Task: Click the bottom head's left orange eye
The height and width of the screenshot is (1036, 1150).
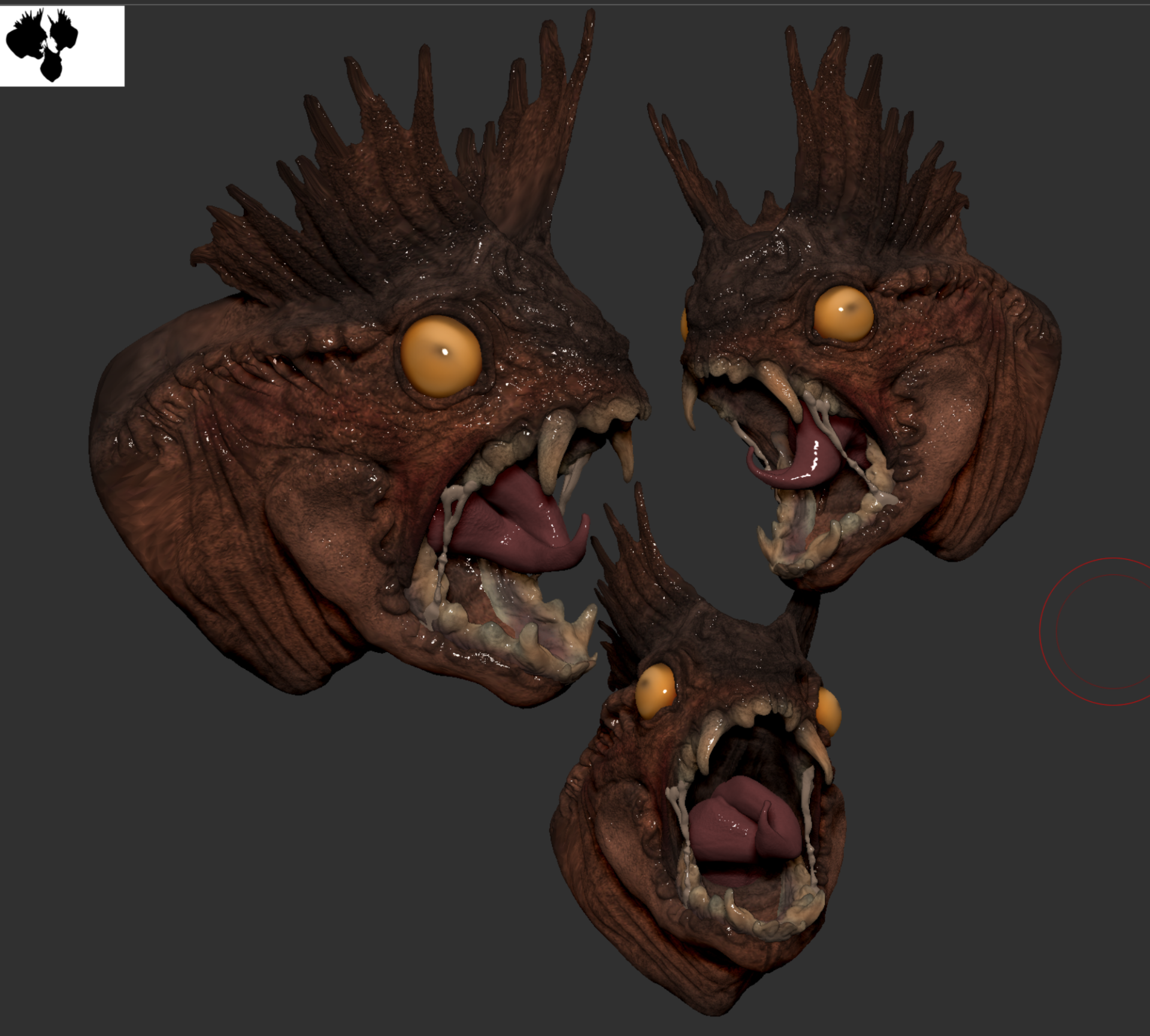Action: (655, 692)
